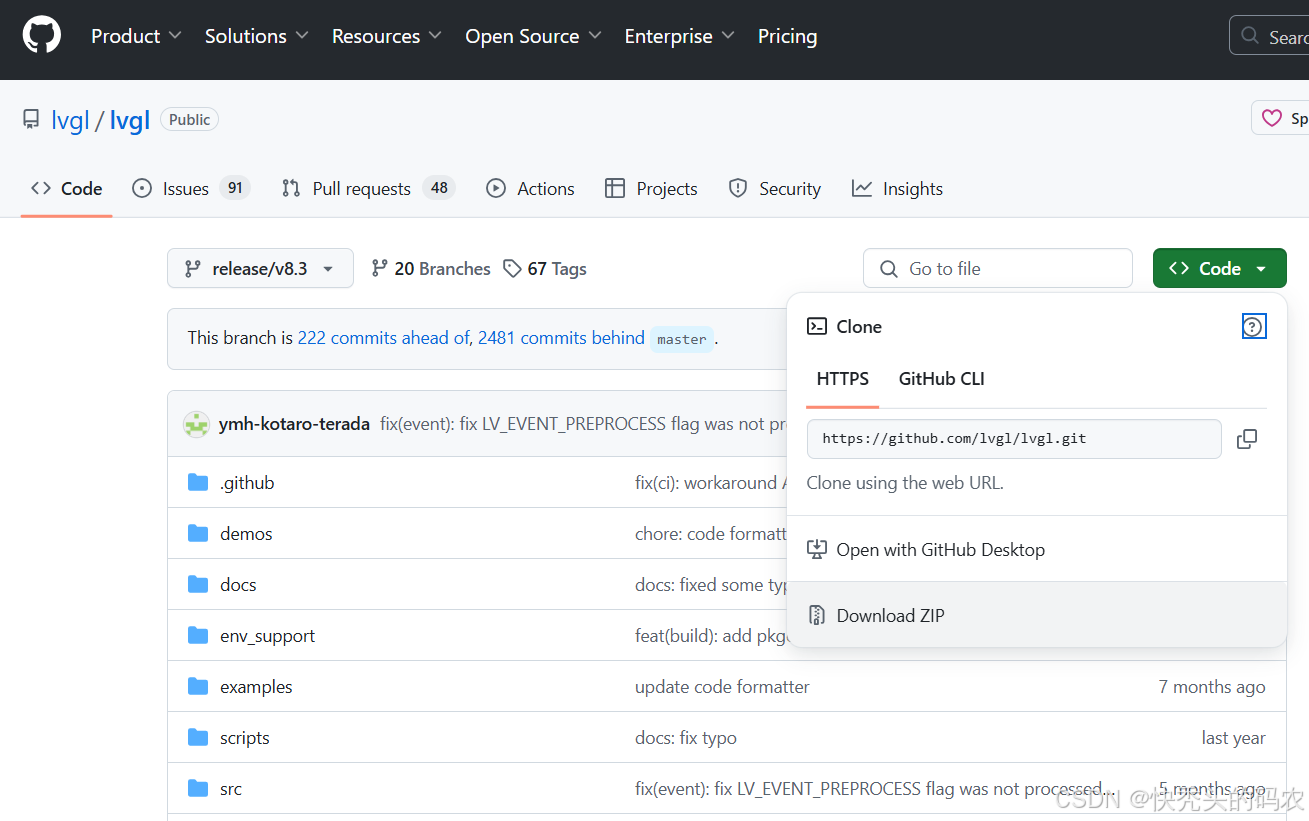Click the search magnifier icon in header
This screenshot has width=1309, height=821.
click(x=1250, y=36)
